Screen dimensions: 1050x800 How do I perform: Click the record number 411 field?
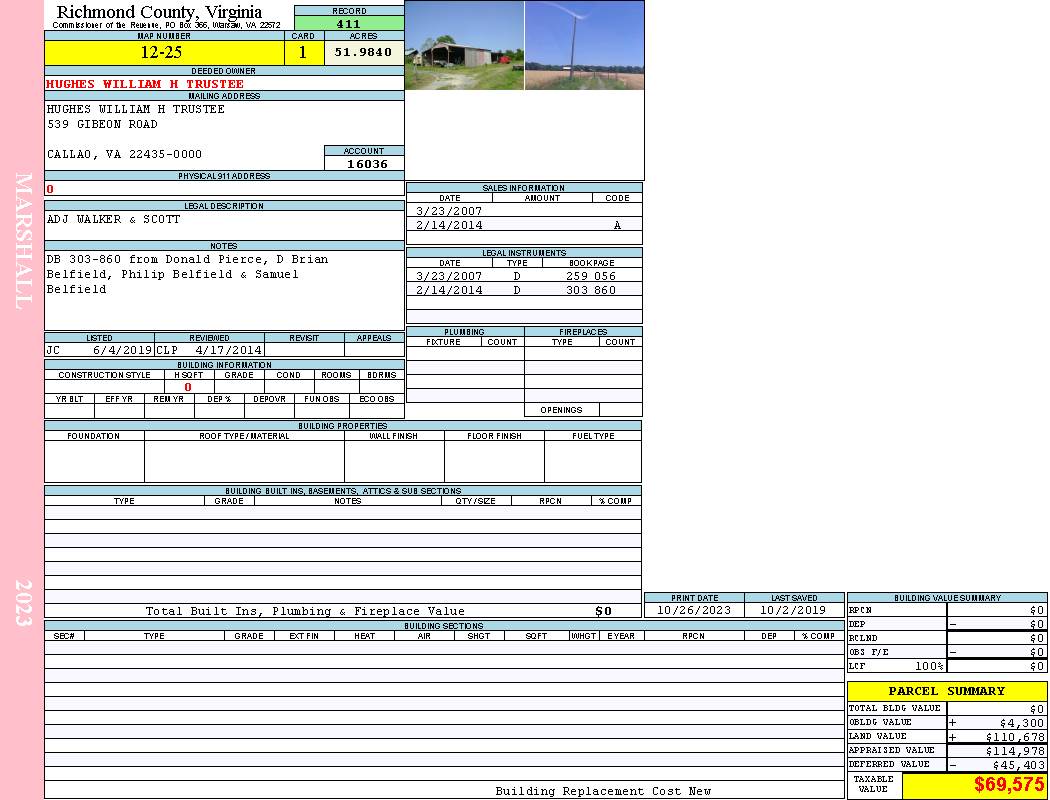click(x=349, y=24)
